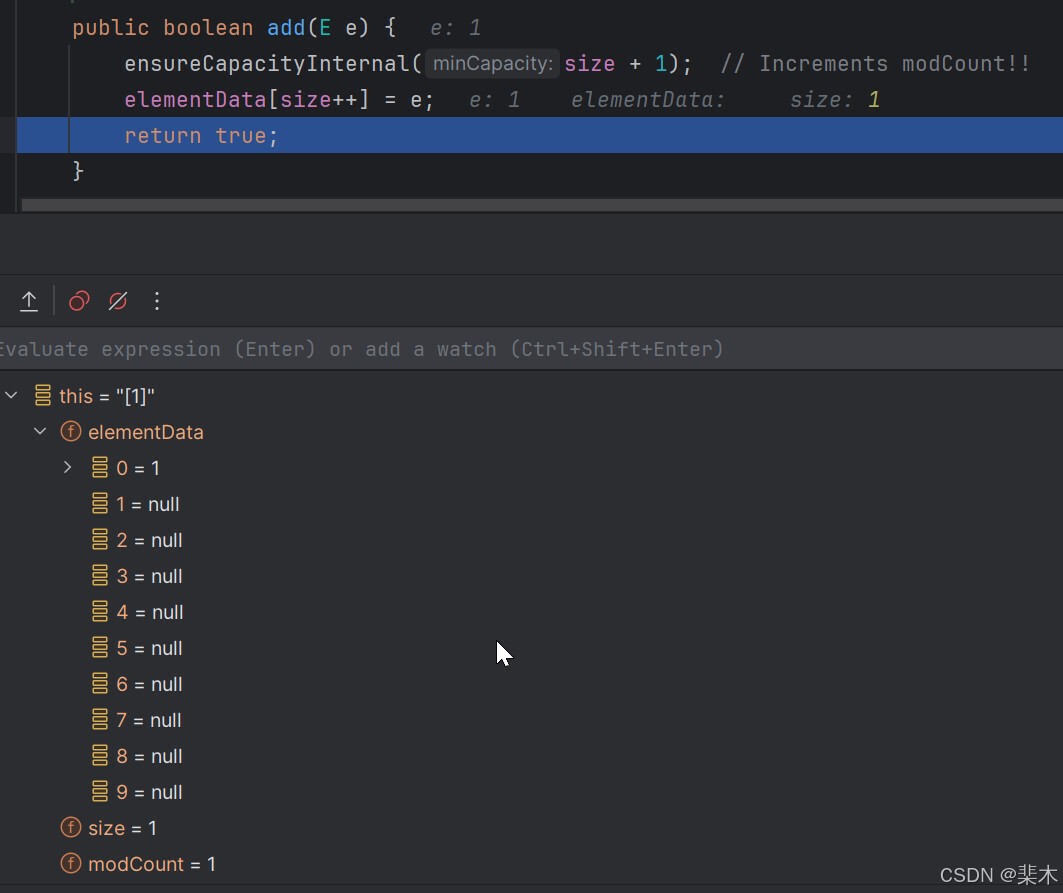The height and width of the screenshot is (893, 1063).
Task: Click the highlighted 'return true;' line
Action: pos(540,135)
